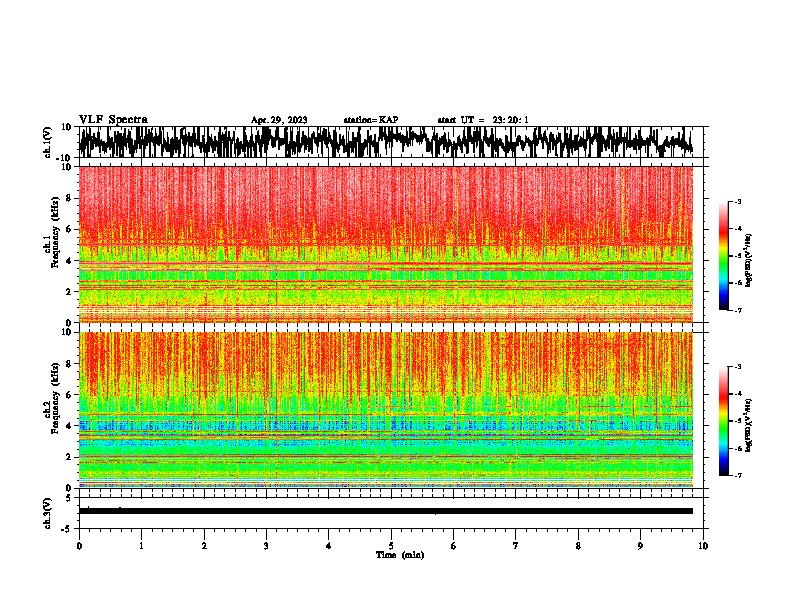Viewport: 792px width, 612px height.
Task: Click the "station=KAP" label
Action: [371, 120]
